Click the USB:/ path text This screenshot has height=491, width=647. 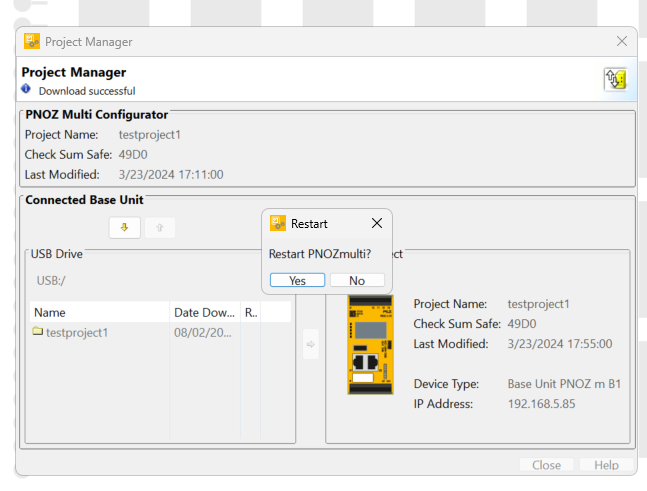click(x=51, y=281)
